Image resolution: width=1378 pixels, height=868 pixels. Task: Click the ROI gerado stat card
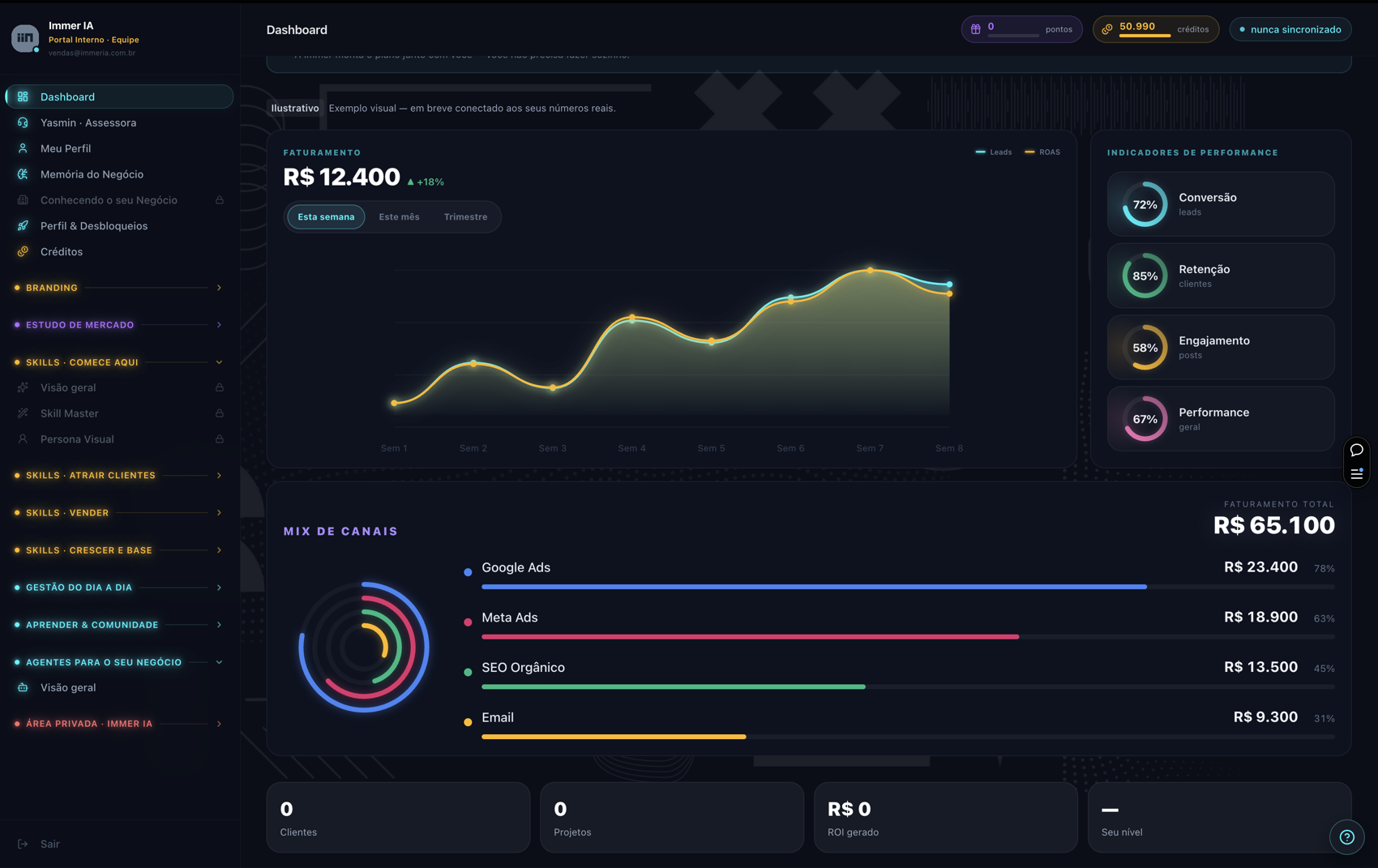pyautogui.click(x=946, y=818)
